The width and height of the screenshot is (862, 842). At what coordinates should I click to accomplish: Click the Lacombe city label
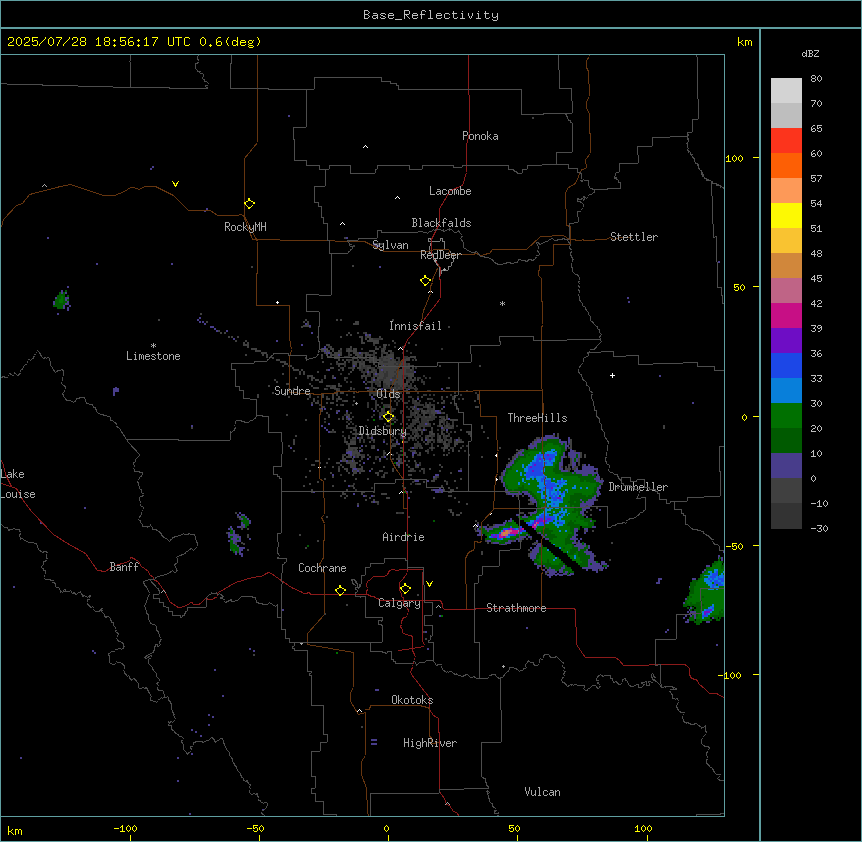[x=450, y=191]
